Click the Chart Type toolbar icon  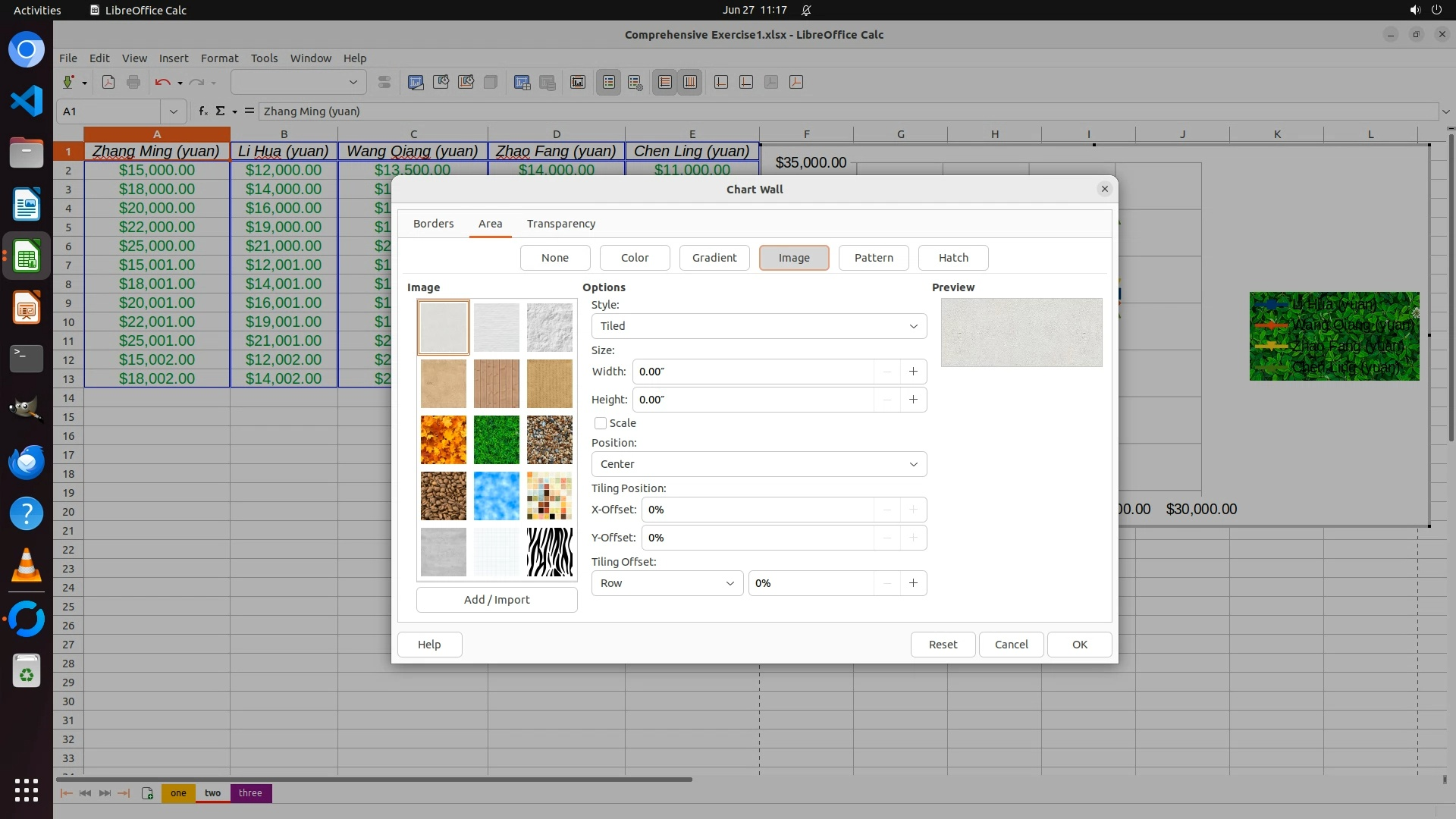[x=416, y=82]
